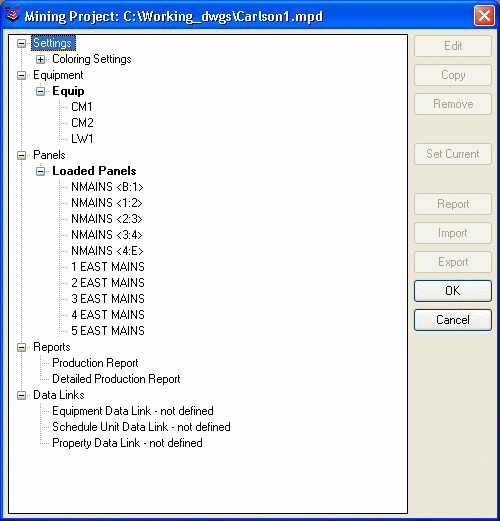Collapse the Reports tree node
The width and height of the screenshot is (500, 521).
tap(21, 347)
